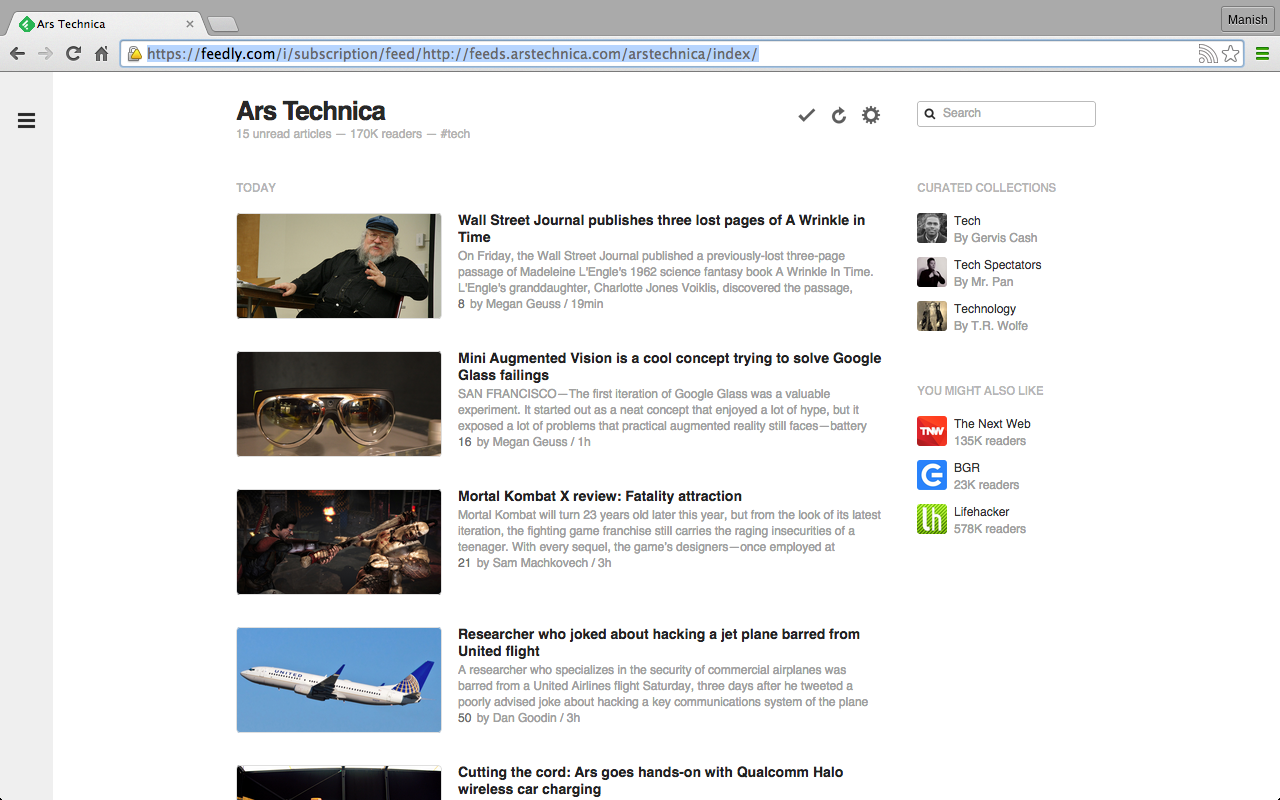Click '23K readers' under BGR
This screenshot has height=800, width=1280.
coord(987,485)
